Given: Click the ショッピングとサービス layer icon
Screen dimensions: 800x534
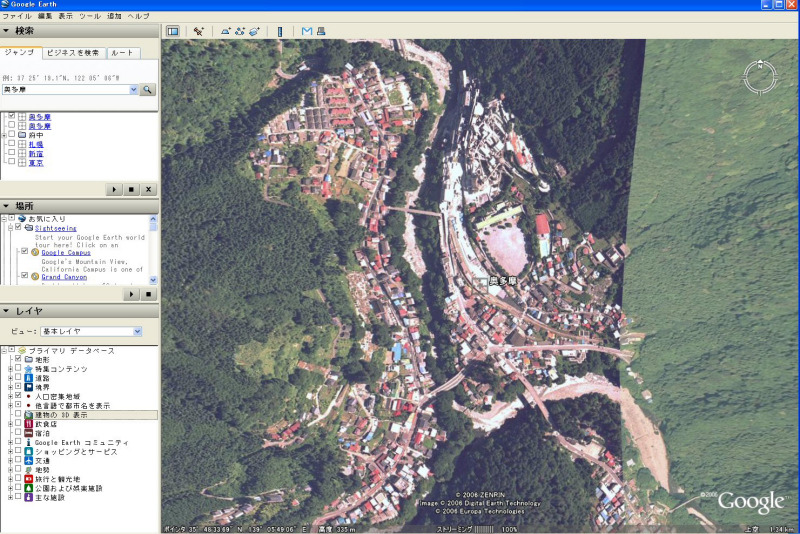Looking at the screenshot, I should (29, 451).
